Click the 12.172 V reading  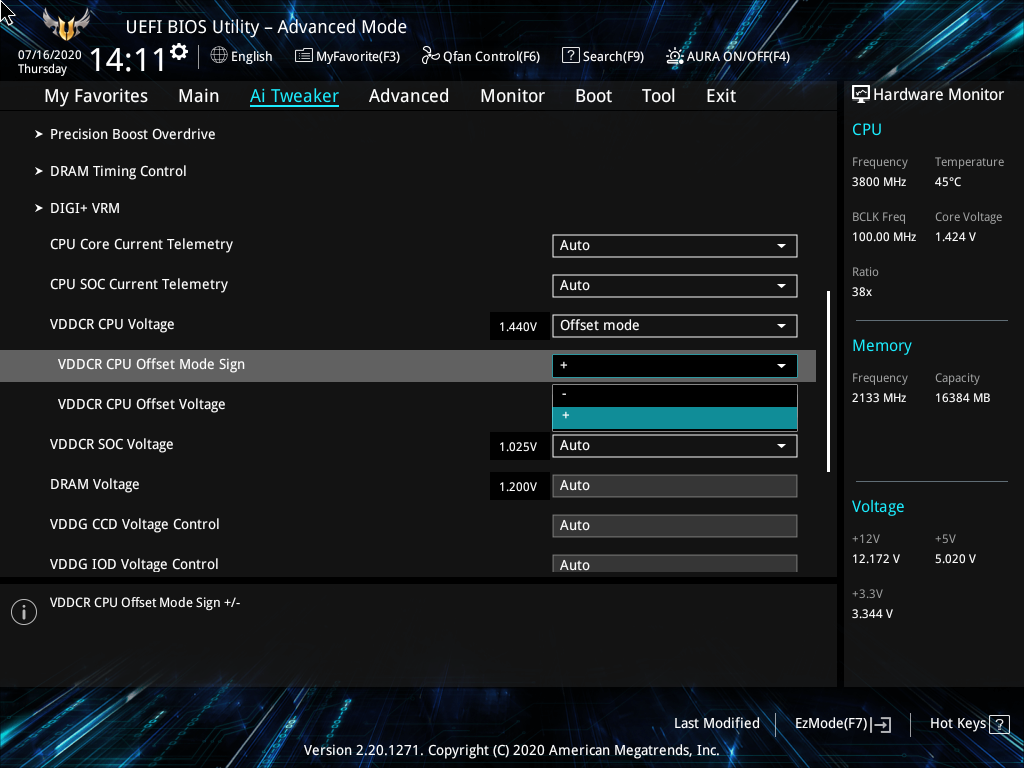[875, 559]
